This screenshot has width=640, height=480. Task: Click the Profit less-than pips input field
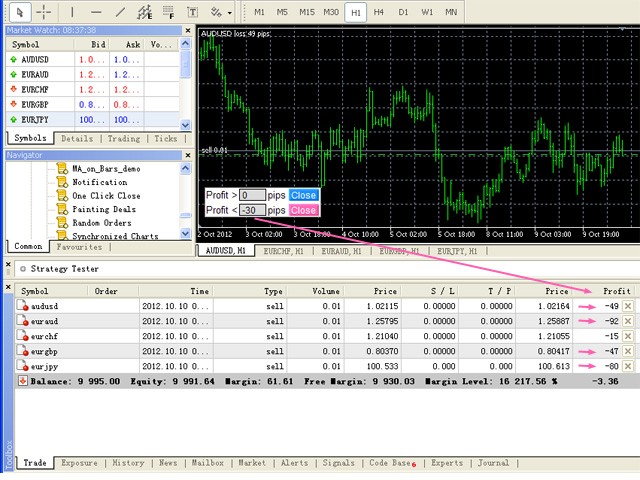point(252,210)
